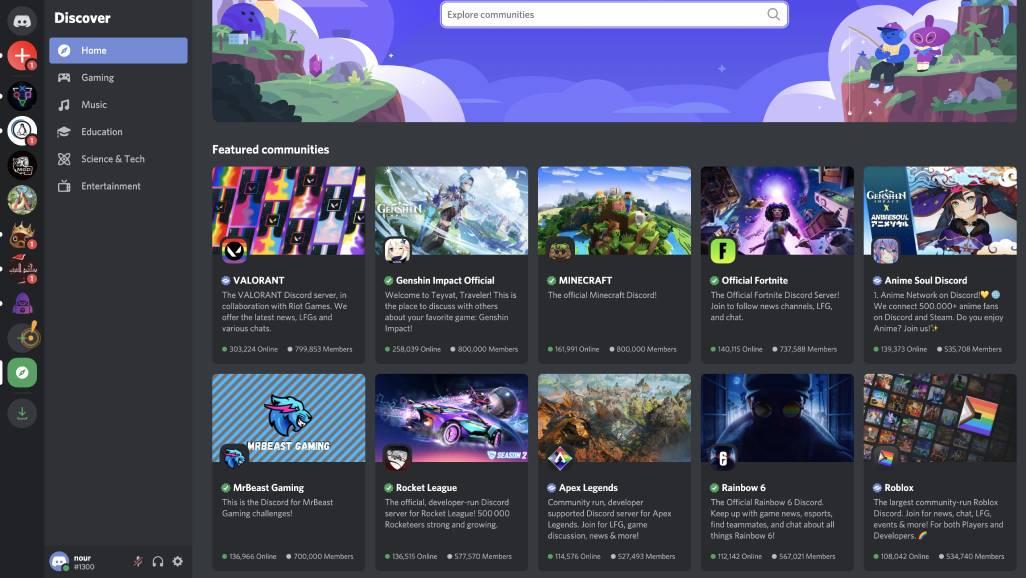This screenshot has height=578, width=1026.
Task: Open the VALORANT community title
Action: 258,280
